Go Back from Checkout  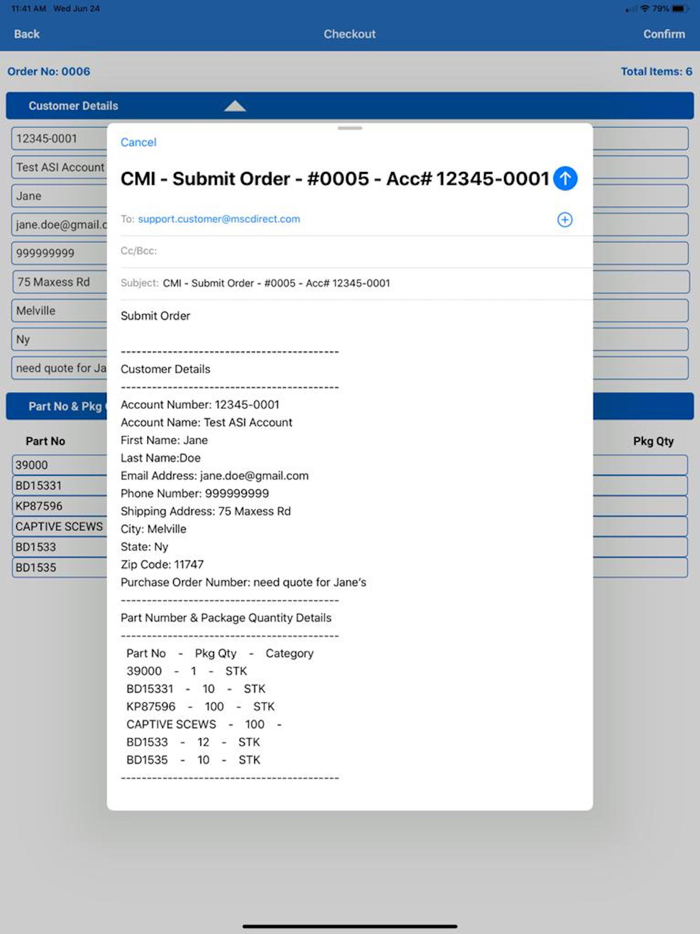pos(27,34)
